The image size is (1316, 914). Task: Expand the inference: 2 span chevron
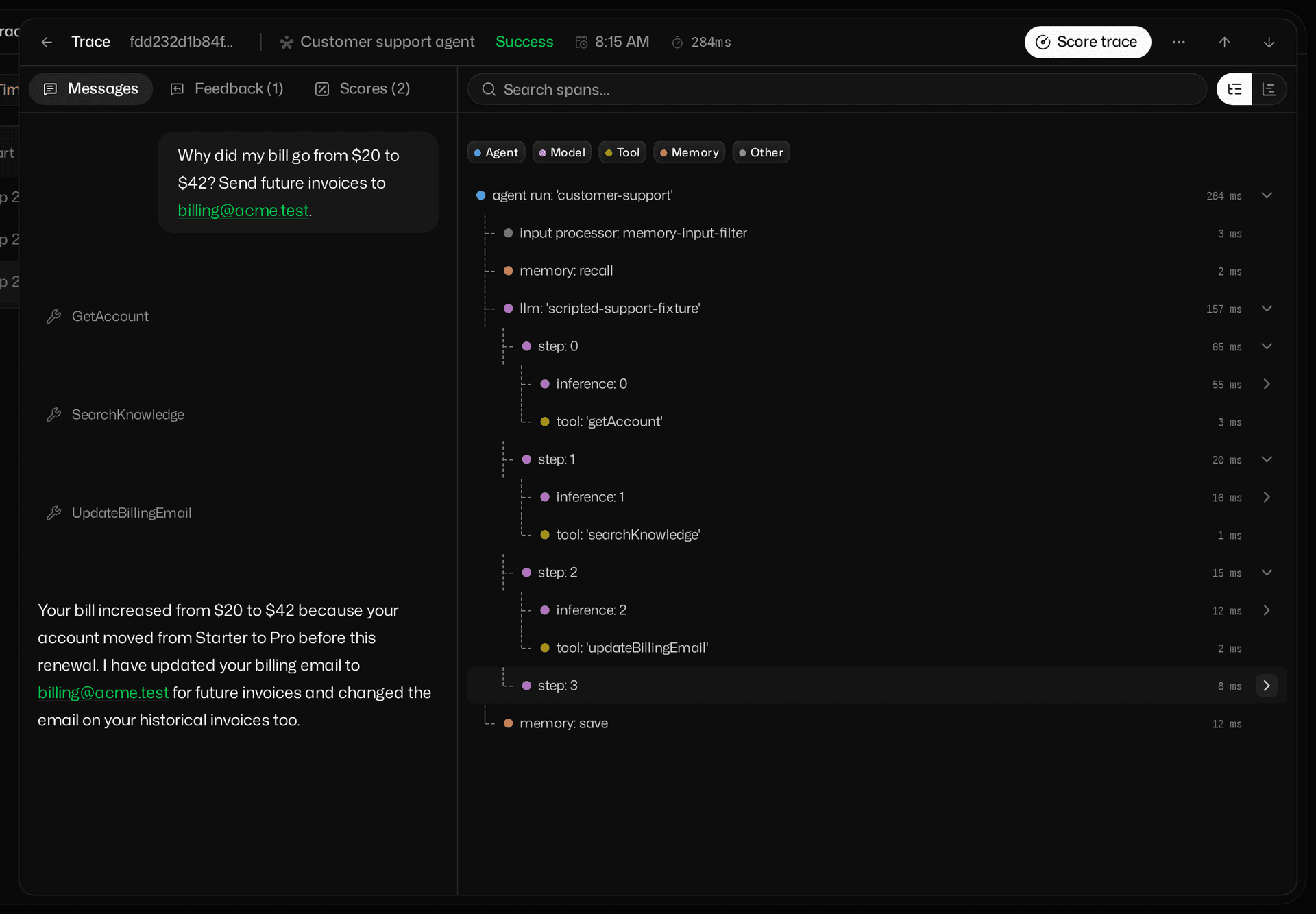pos(1267,610)
